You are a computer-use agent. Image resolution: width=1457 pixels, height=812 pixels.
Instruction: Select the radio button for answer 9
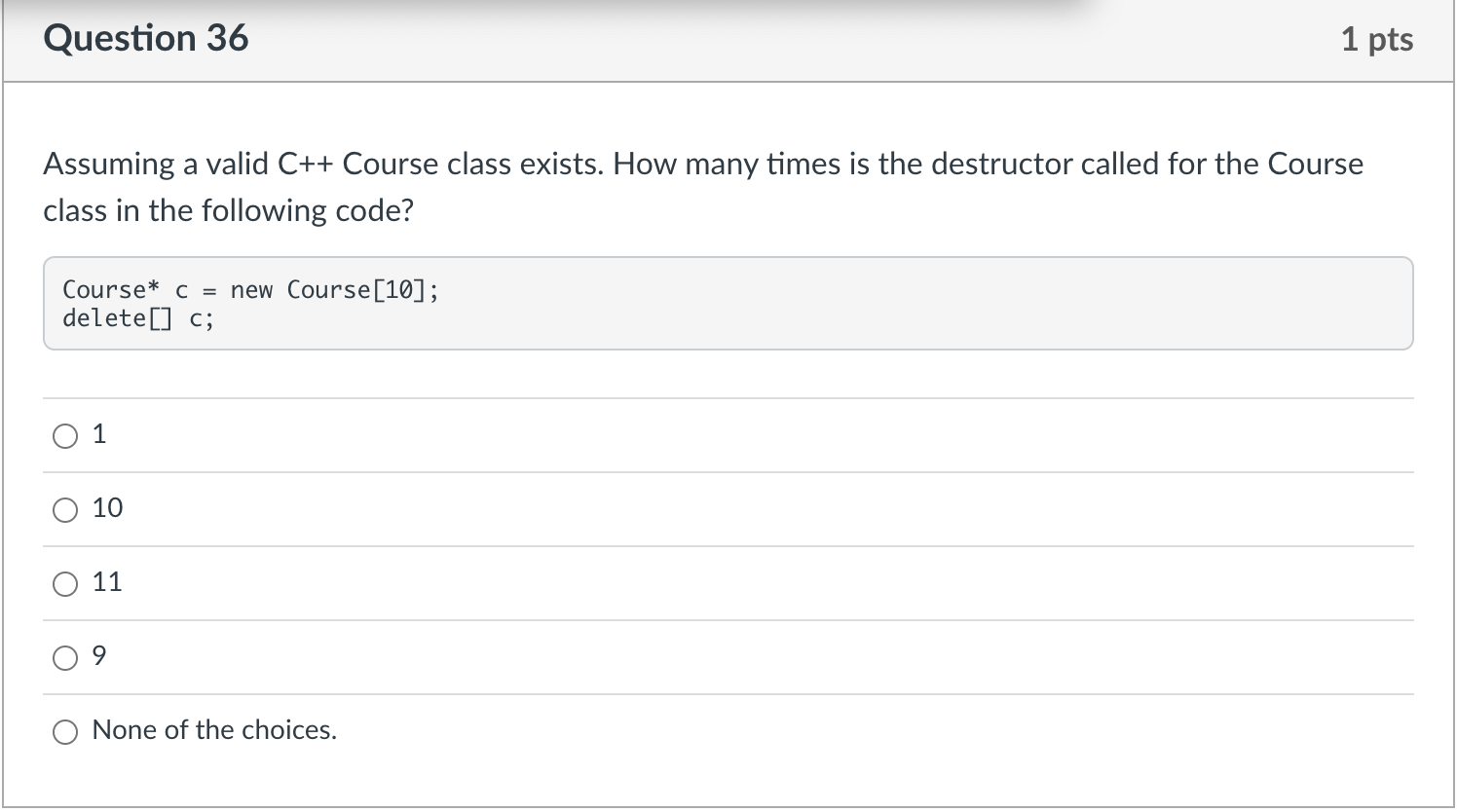tap(64, 657)
